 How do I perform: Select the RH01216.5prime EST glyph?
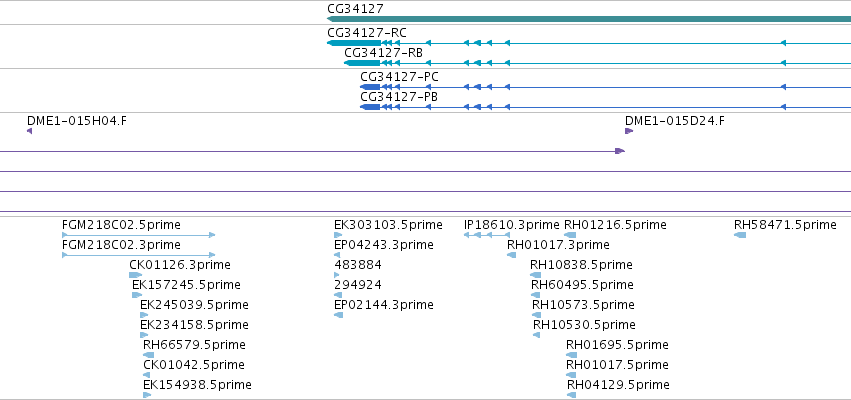(570, 235)
